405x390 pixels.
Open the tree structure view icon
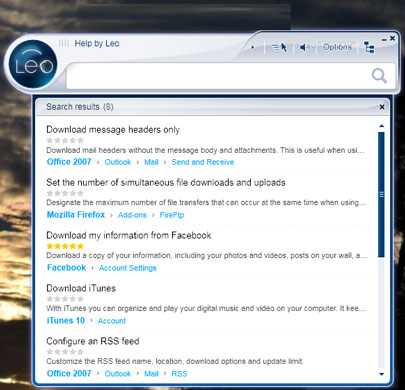369,47
